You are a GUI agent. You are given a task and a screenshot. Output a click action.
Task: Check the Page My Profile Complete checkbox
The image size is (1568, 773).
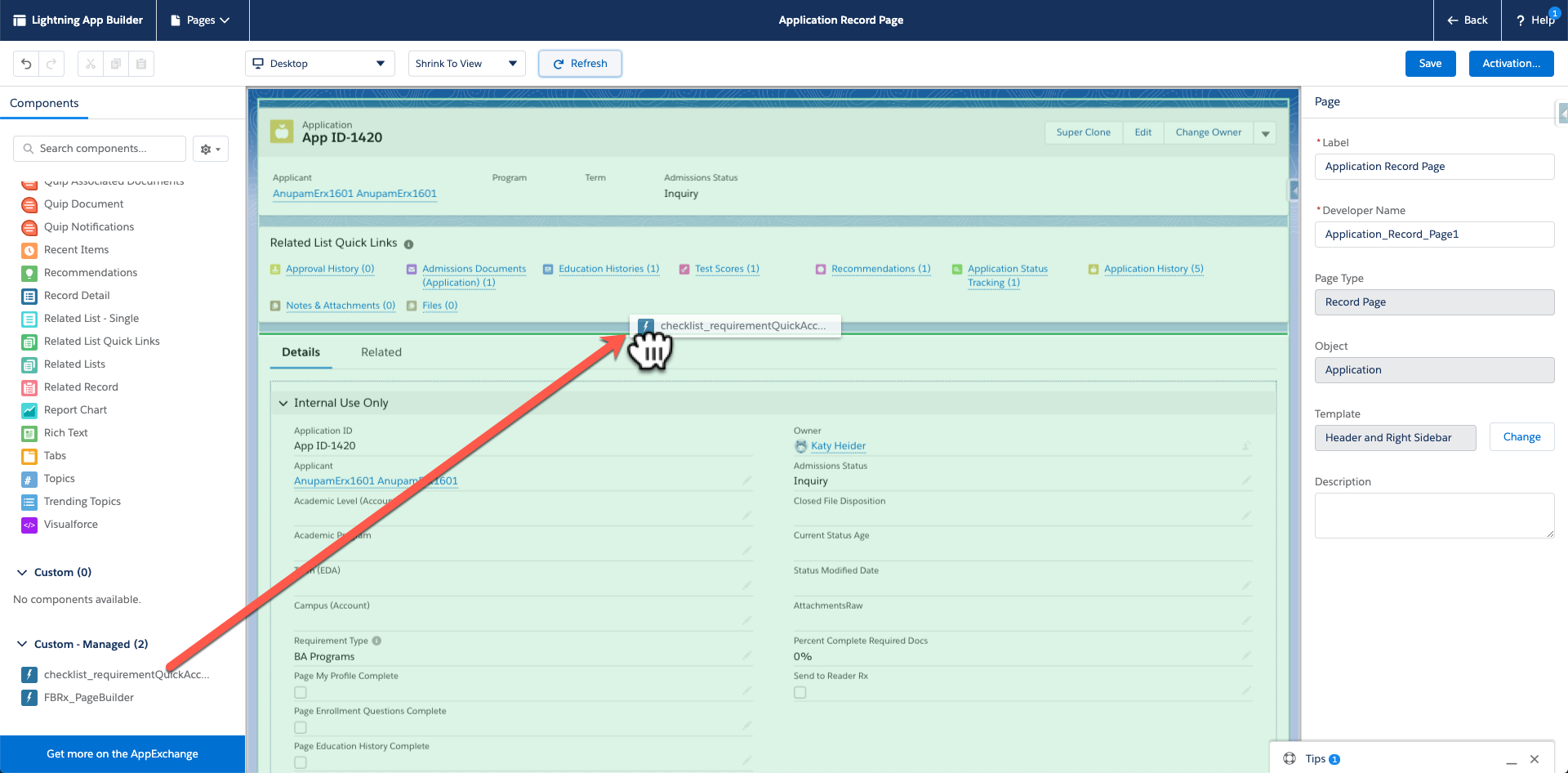pyautogui.click(x=301, y=693)
